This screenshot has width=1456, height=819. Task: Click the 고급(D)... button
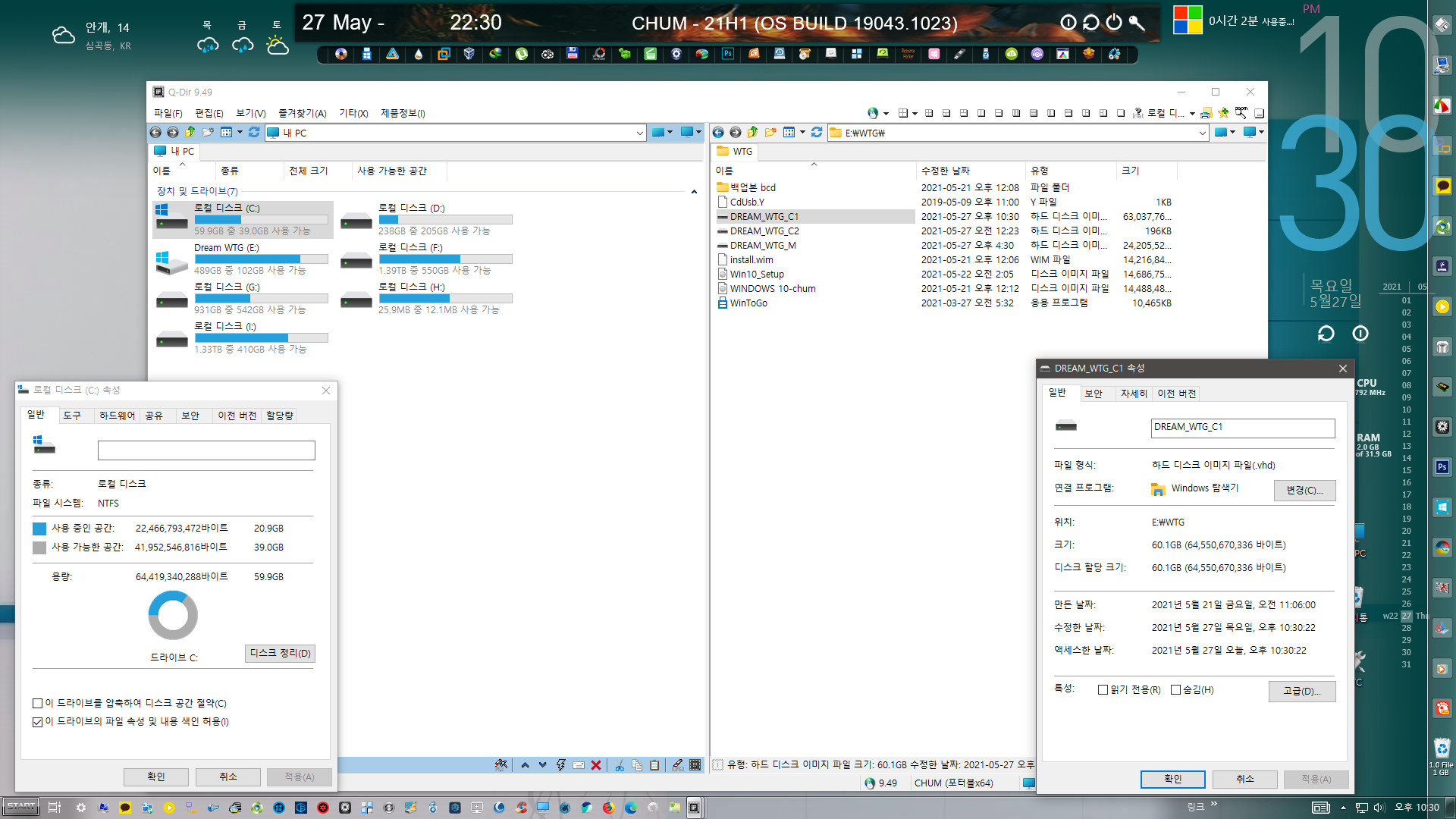pyautogui.click(x=1302, y=691)
